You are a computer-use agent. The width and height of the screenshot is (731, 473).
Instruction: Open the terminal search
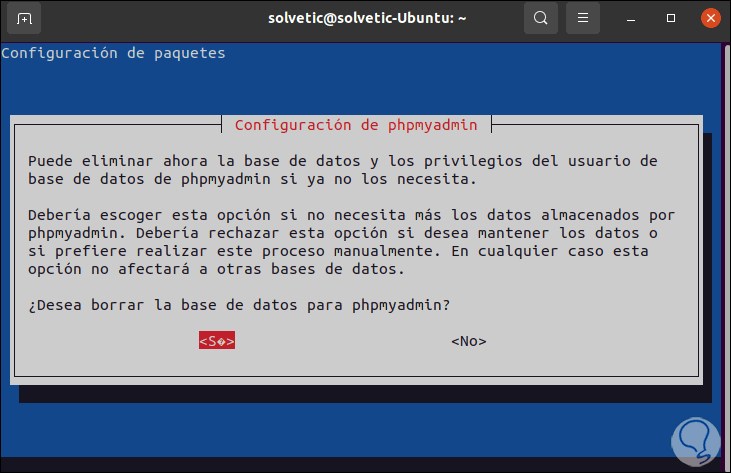coord(541,18)
